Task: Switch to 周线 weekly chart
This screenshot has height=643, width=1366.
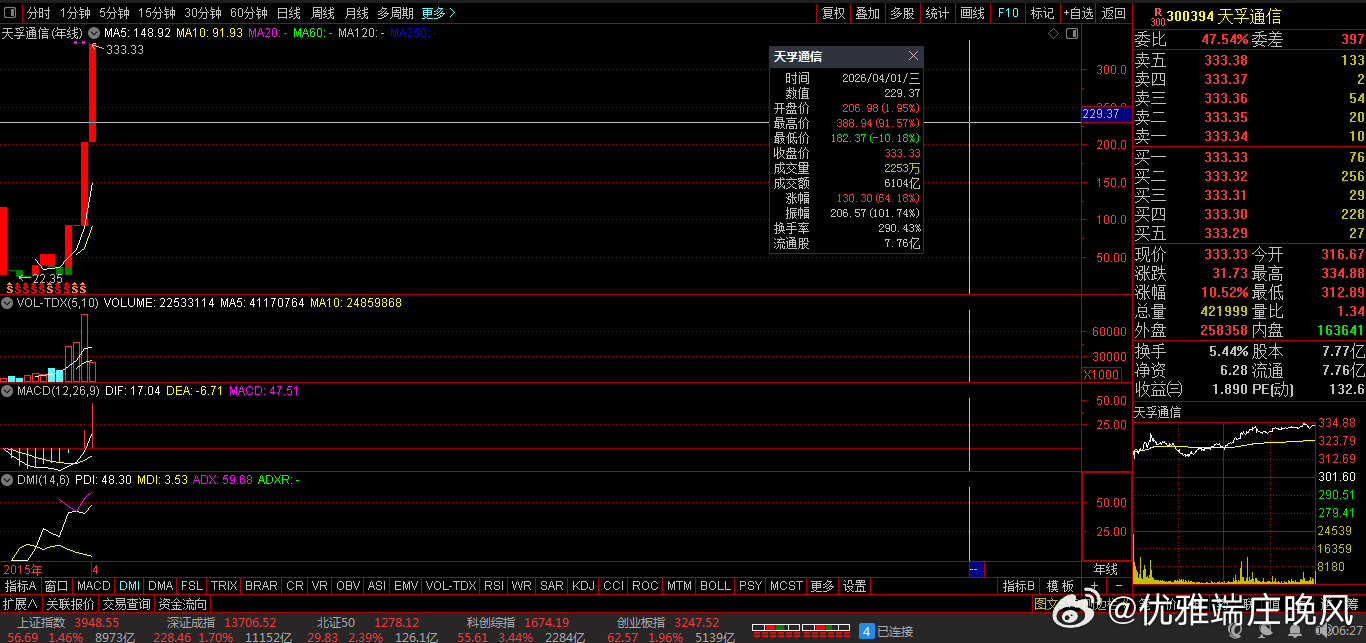Action: pos(322,13)
